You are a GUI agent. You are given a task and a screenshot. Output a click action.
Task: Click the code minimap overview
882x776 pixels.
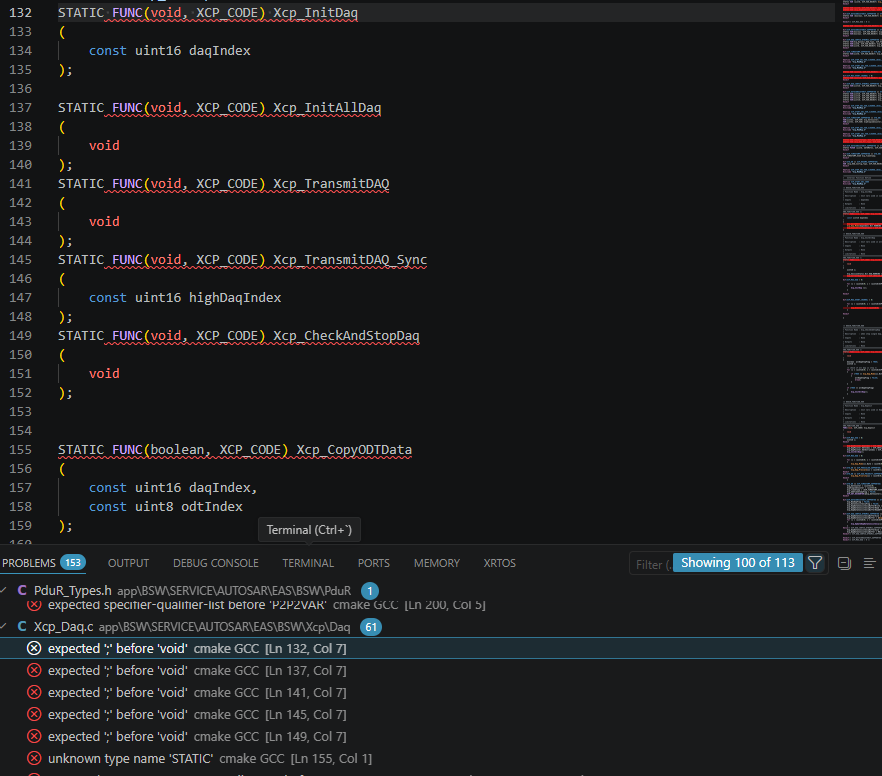[x=862, y=270]
